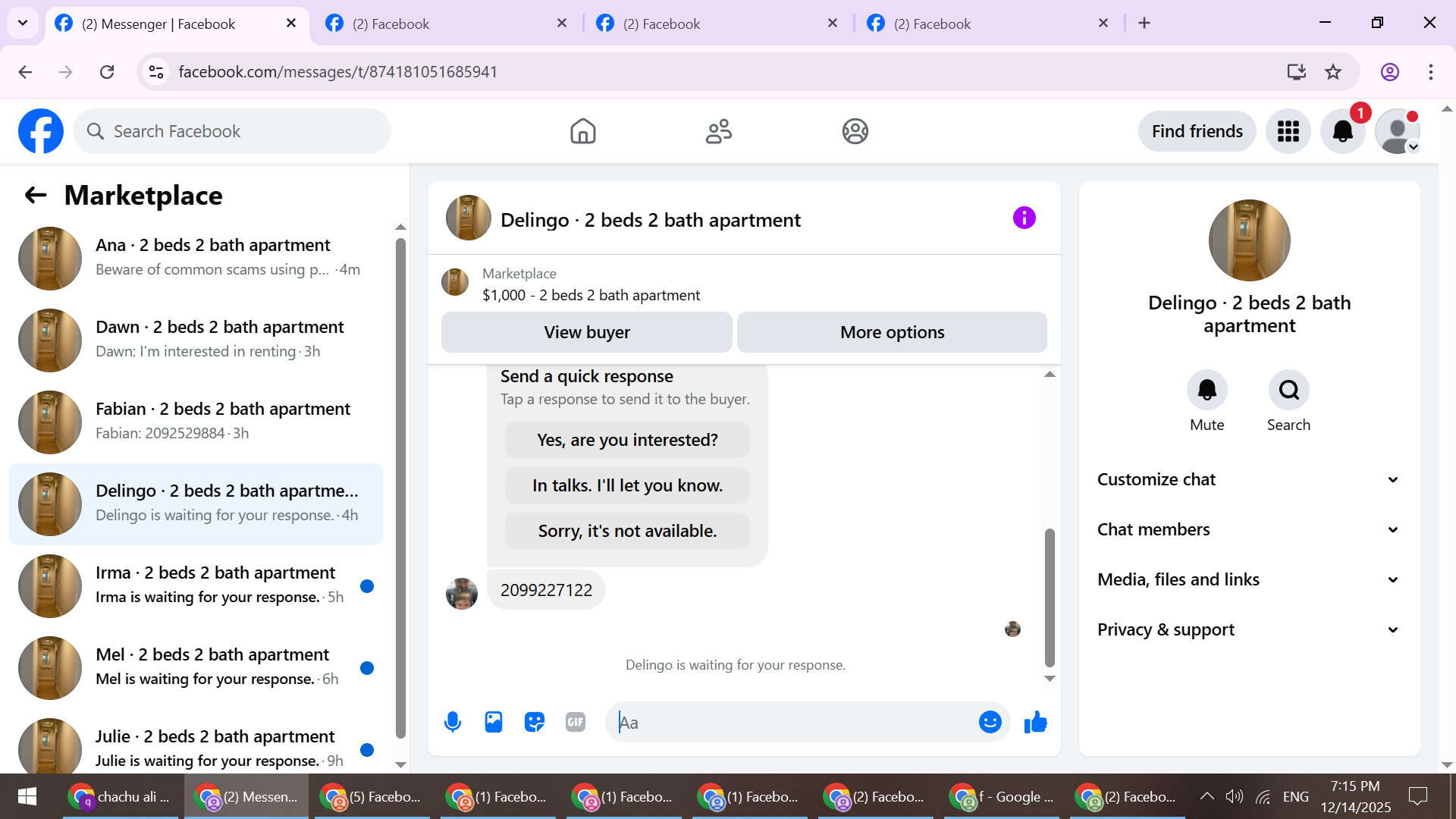Screen dimensions: 1456x819
Task: Mute this Delingo conversation
Action: click(1207, 390)
